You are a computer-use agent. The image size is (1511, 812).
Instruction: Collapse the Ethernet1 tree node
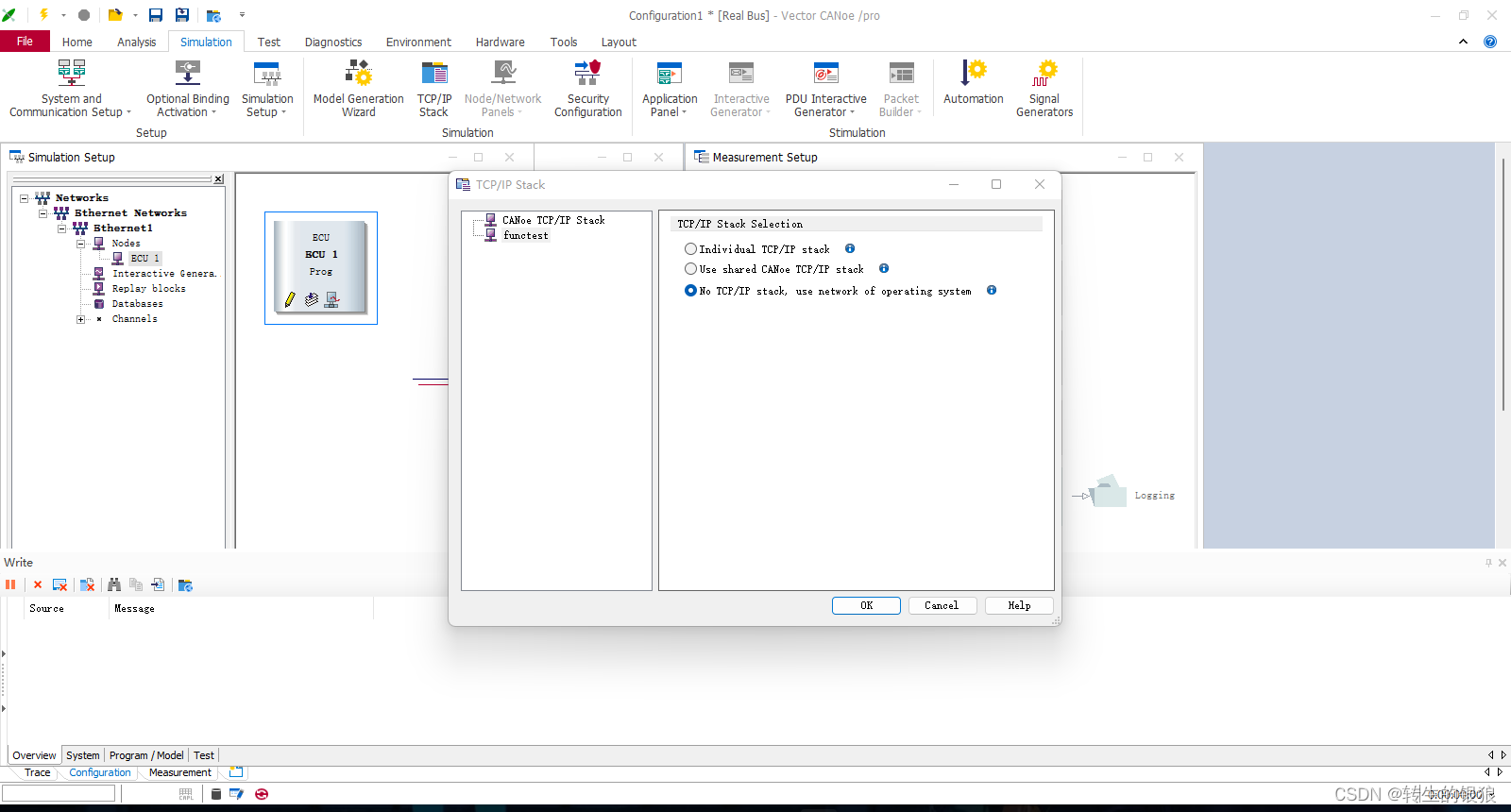[x=62, y=228]
